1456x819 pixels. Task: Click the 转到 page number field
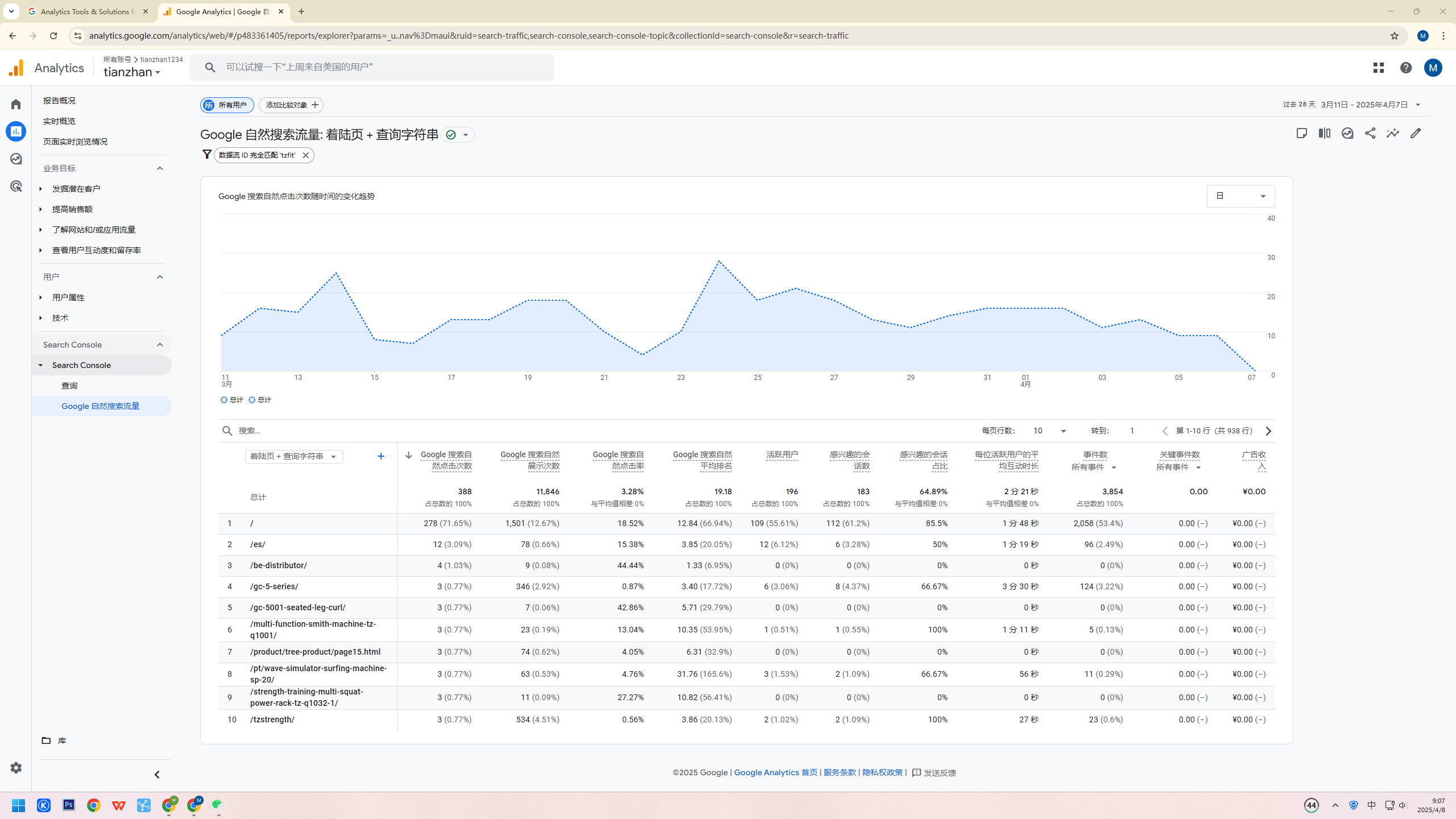pyautogui.click(x=1133, y=431)
